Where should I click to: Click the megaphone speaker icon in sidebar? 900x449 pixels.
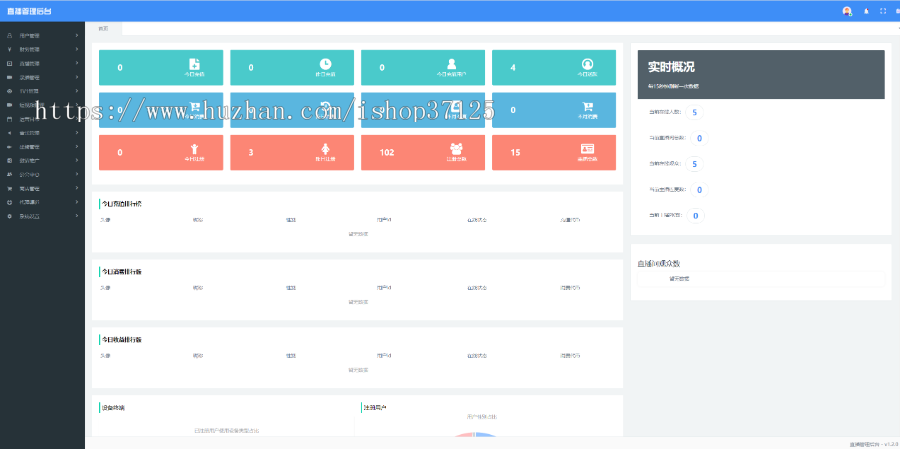[9, 133]
